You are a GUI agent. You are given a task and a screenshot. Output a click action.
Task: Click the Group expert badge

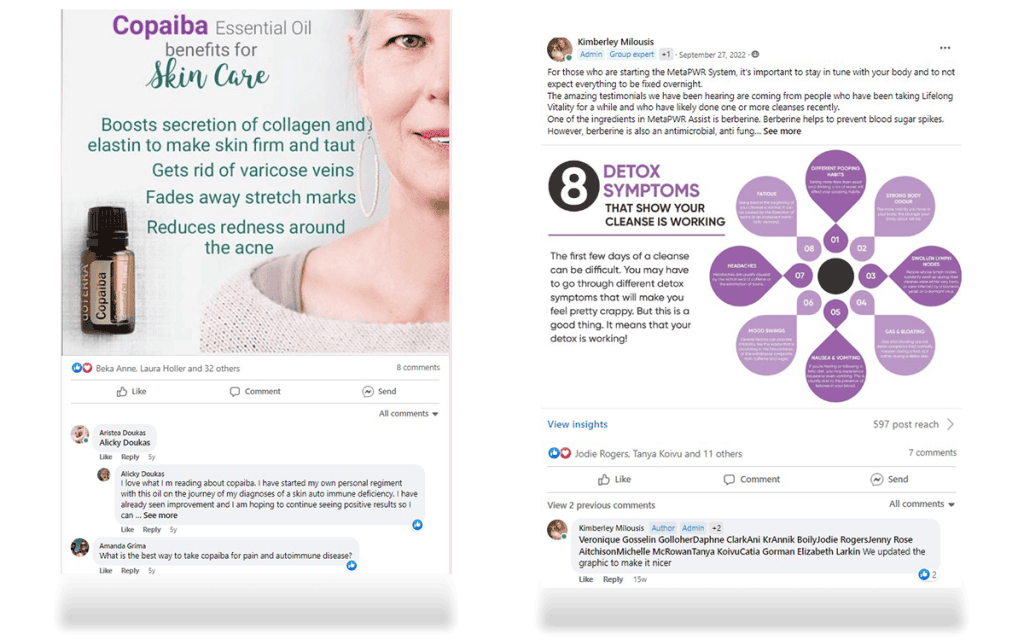[x=632, y=55]
